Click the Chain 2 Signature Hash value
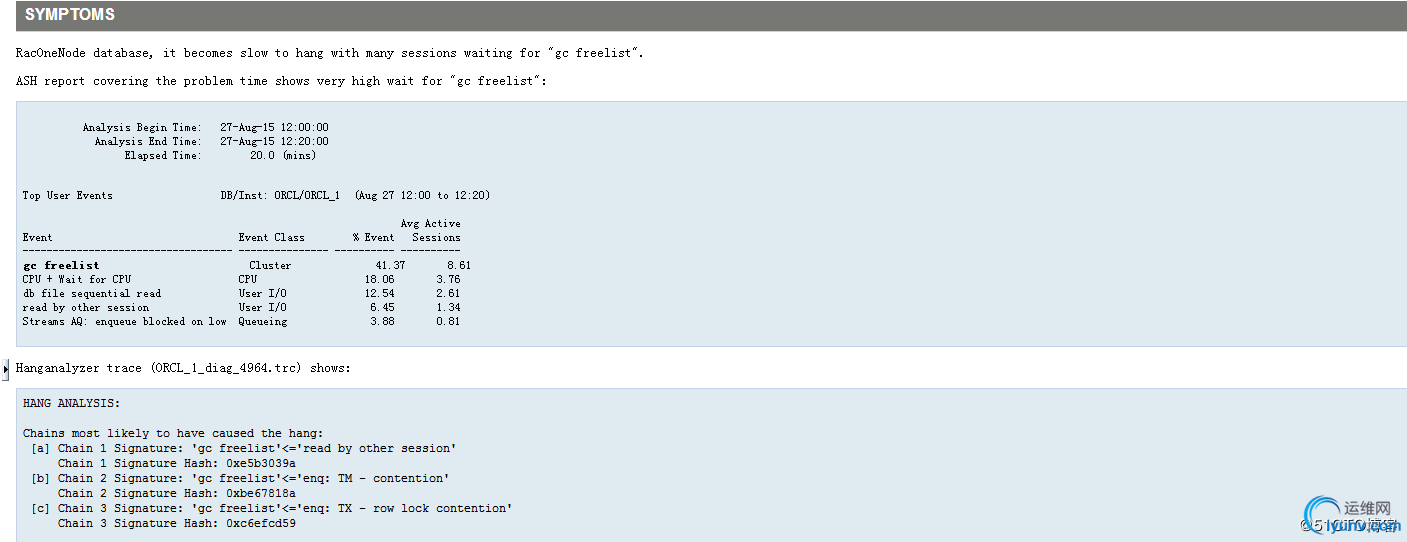Viewport: 1407px width, 542px height. pyautogui.click(x=261, y=493)
